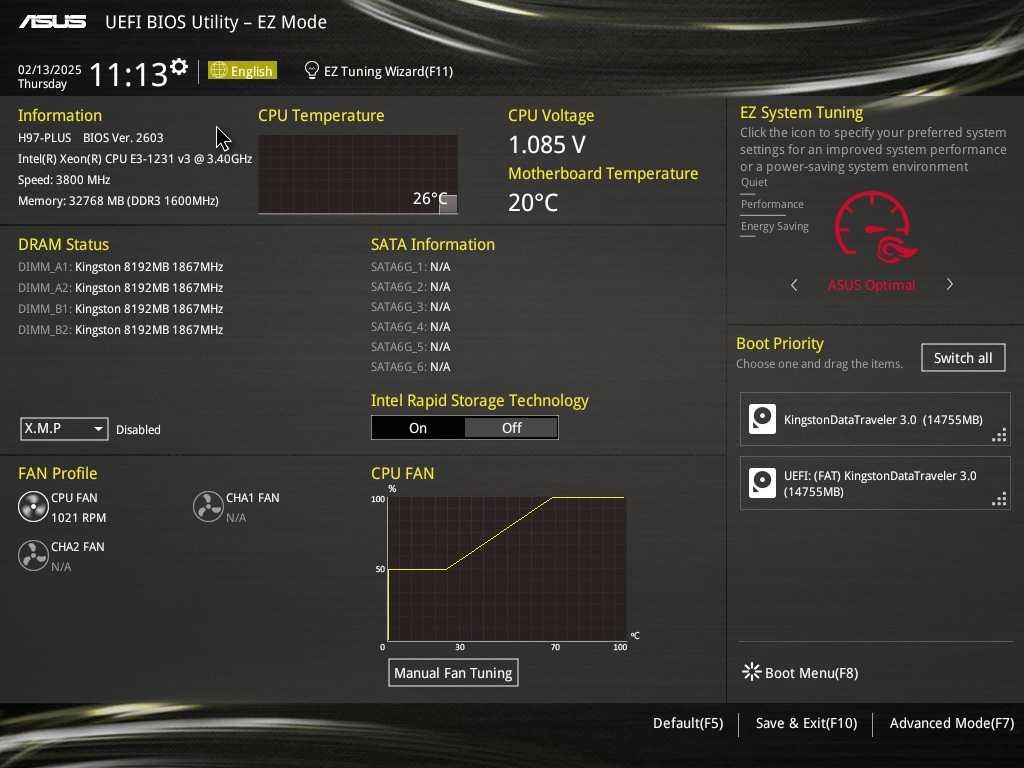Click the 1.085 V CPU voltage value
The height and width of the screenshot is (768, 1024).
tap(547, 145)
